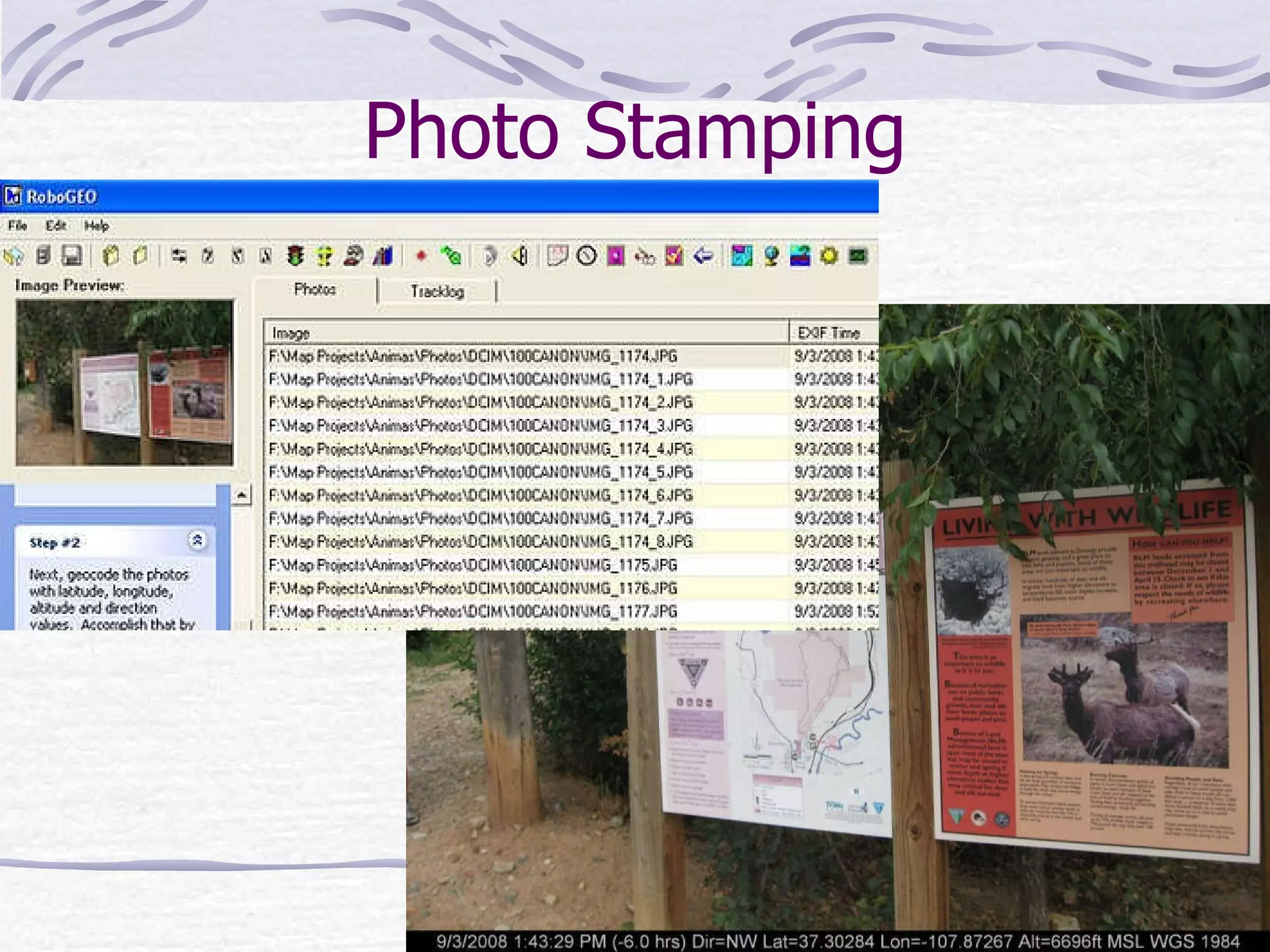Click the blue and red books icon
Image resolution: width=1270 pixels, height=952 pixels.
[383, 255]
